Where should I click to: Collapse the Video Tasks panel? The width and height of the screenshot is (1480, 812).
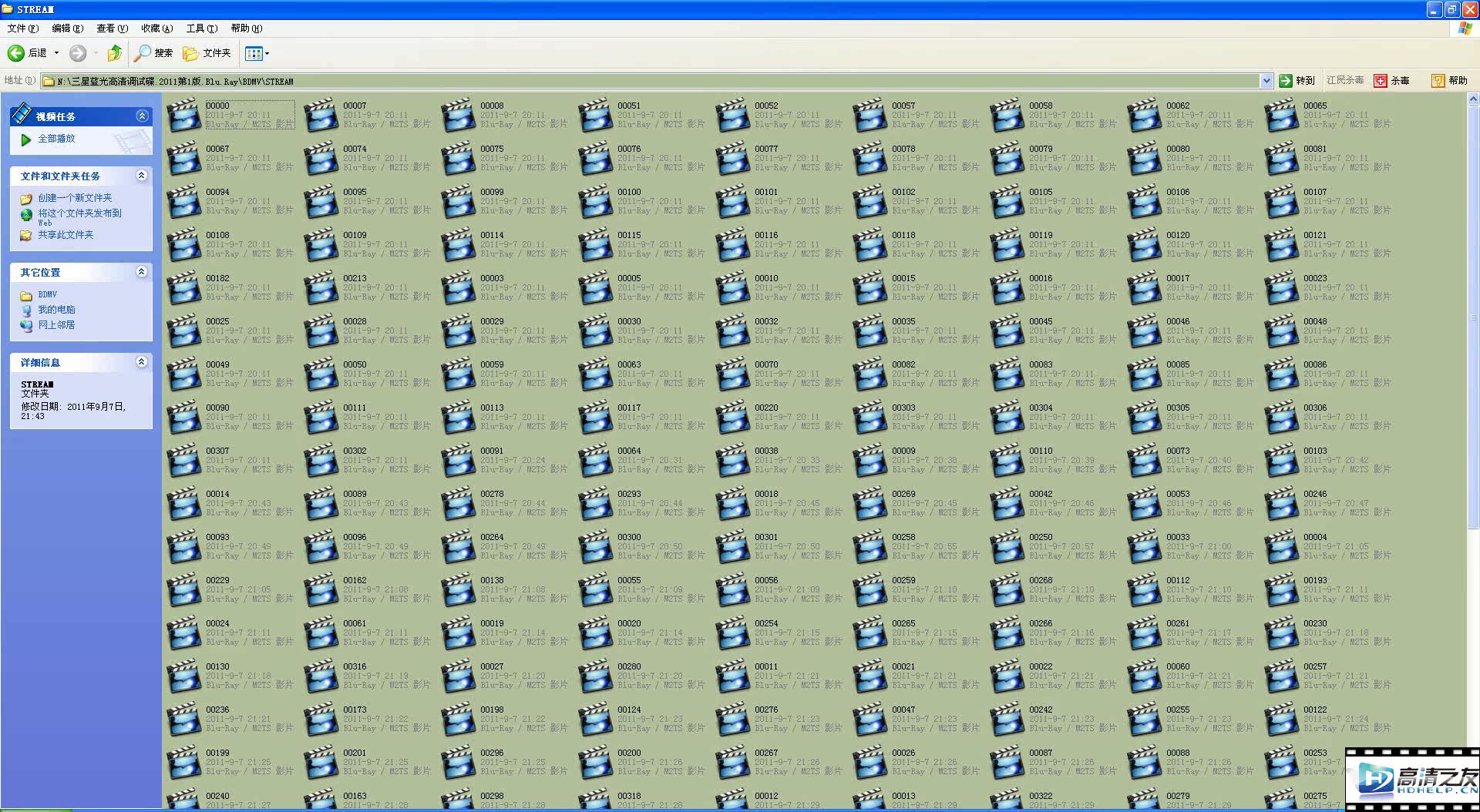(x=142, y=116)
